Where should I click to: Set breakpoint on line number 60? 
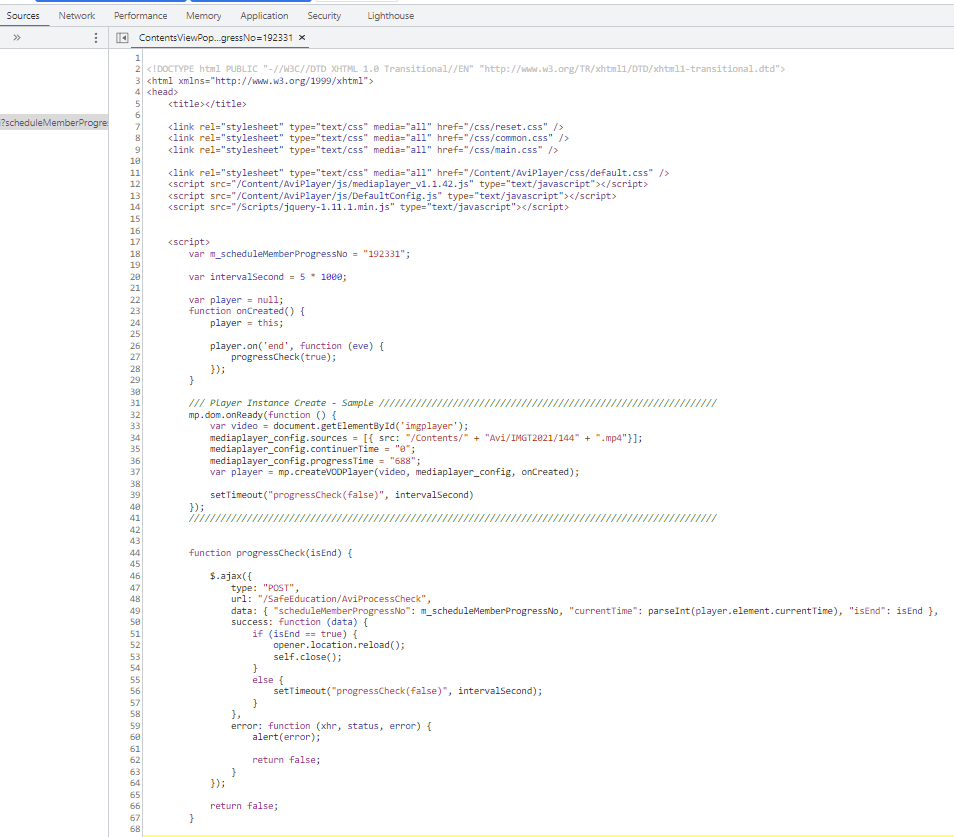(x=135, y=737)
